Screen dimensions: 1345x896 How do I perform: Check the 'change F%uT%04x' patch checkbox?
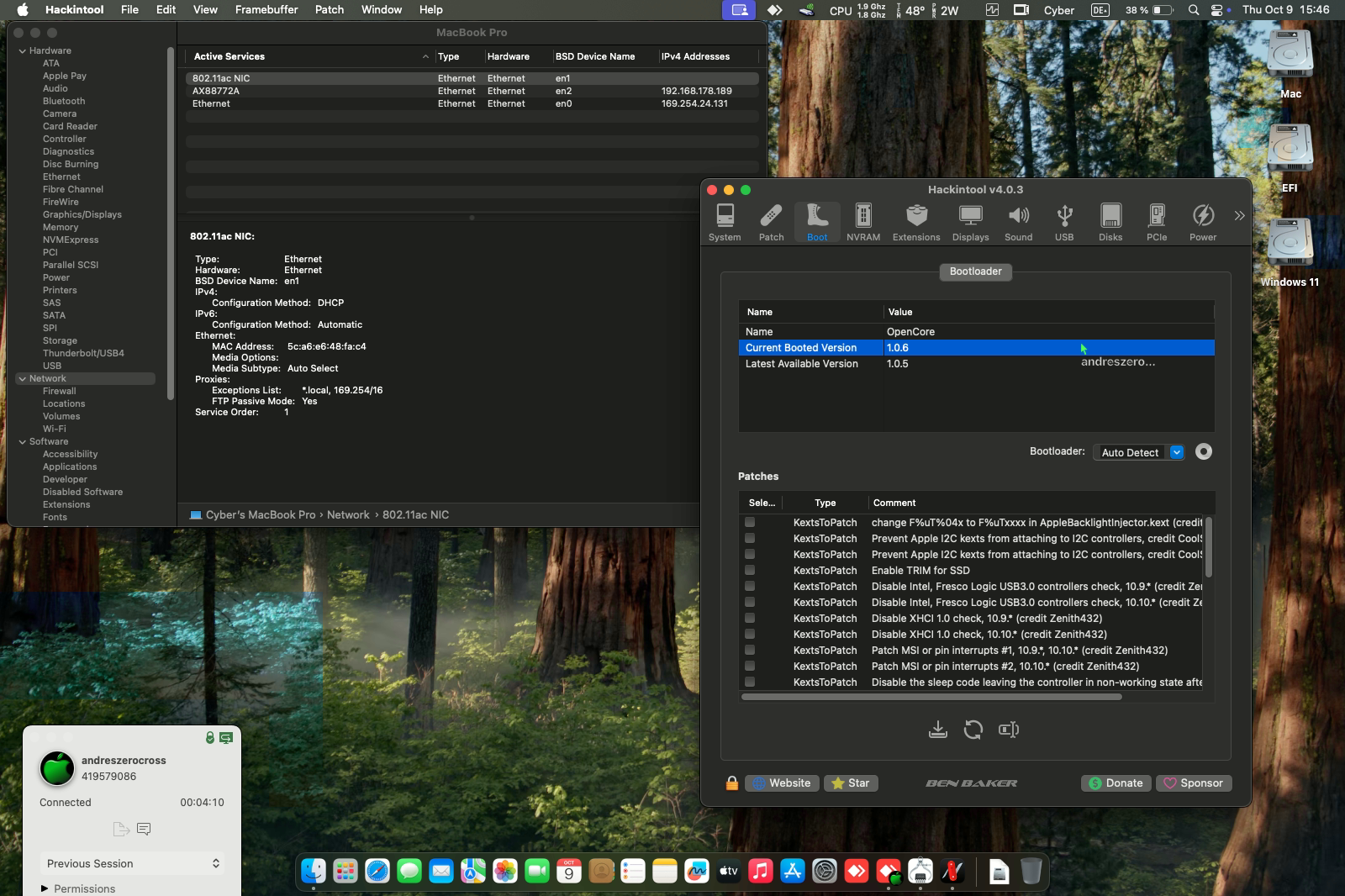coord(750,523)
